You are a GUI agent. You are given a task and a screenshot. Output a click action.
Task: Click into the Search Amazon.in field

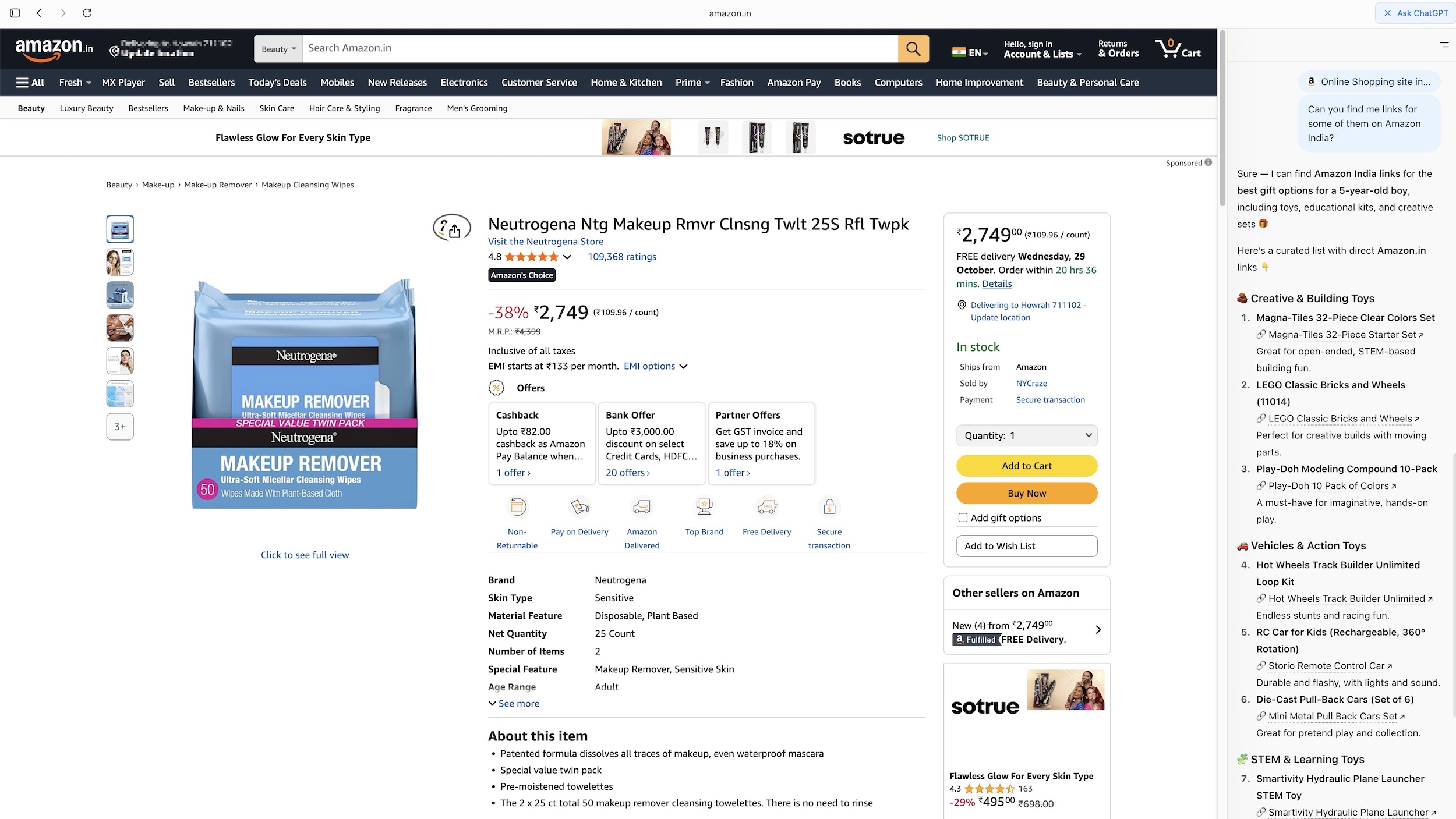click(600, 49)
